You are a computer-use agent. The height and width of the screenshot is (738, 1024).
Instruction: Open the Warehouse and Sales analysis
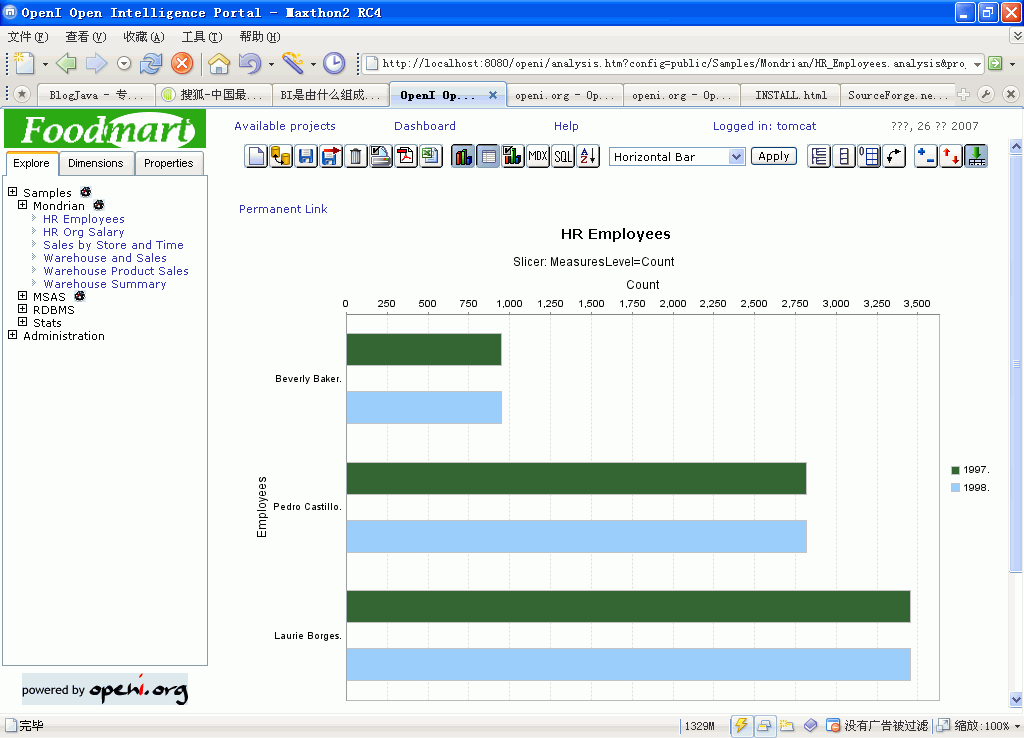(104, 258)
